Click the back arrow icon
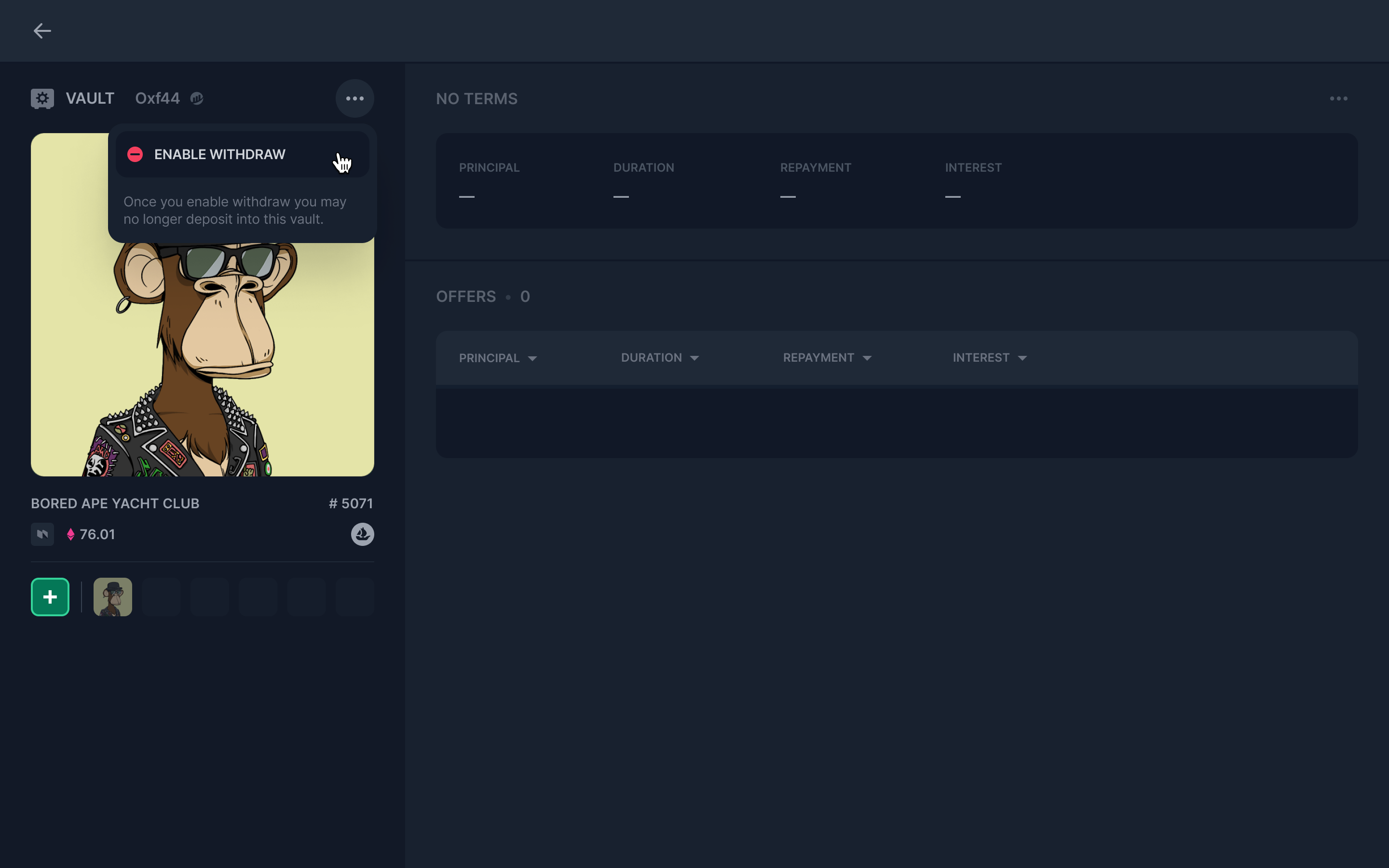 42,31
